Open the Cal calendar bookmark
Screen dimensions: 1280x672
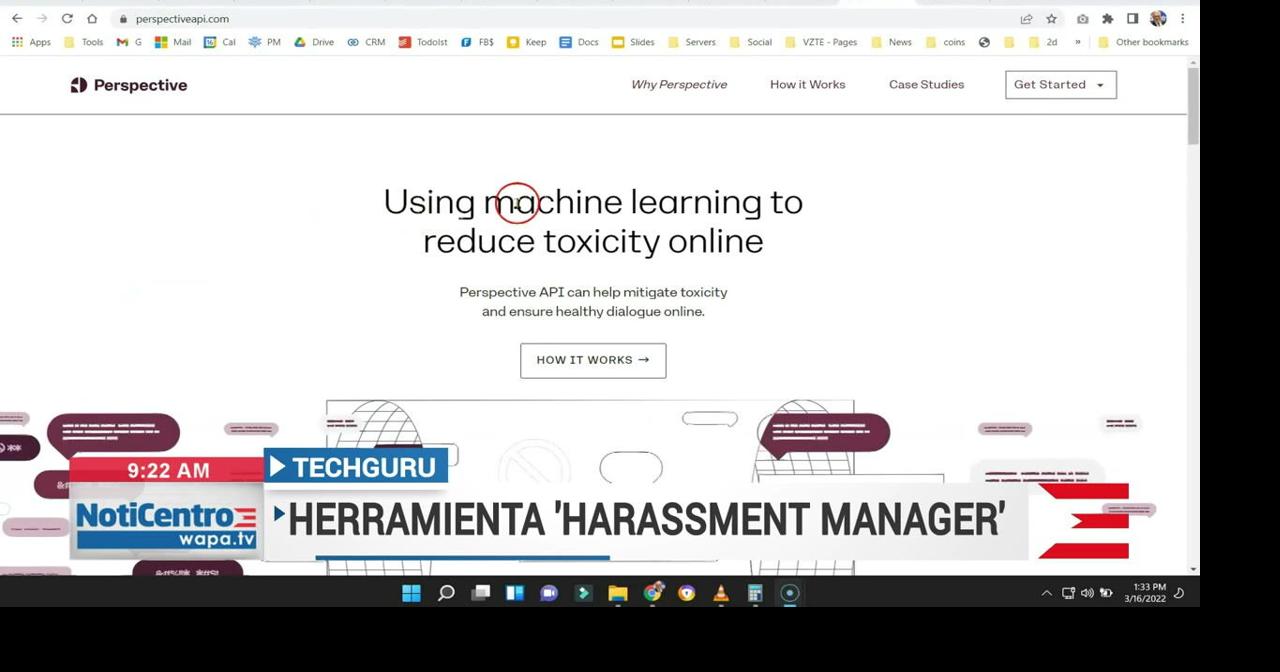tap(219, 42)
